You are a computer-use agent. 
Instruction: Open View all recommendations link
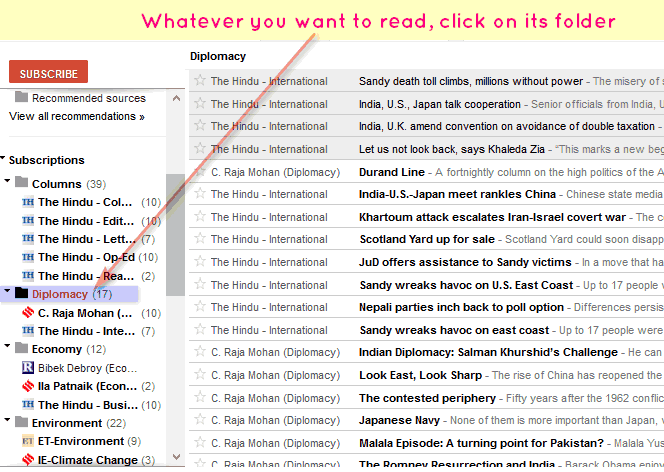(x=77, y=116)
